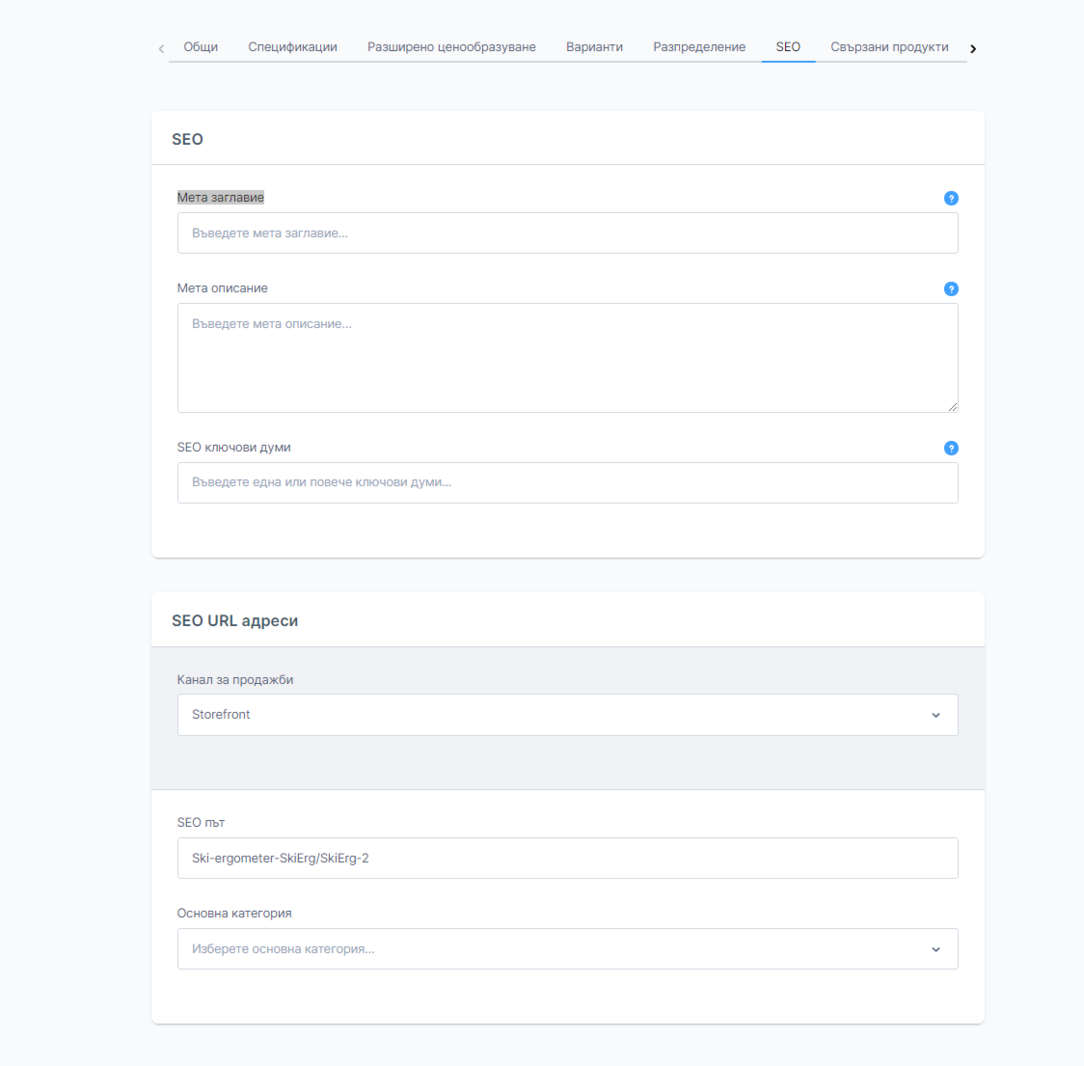This screenshot has height=1066, width=1084.
Task: Open the Основна категория dropdown
Action: [567, 949]
